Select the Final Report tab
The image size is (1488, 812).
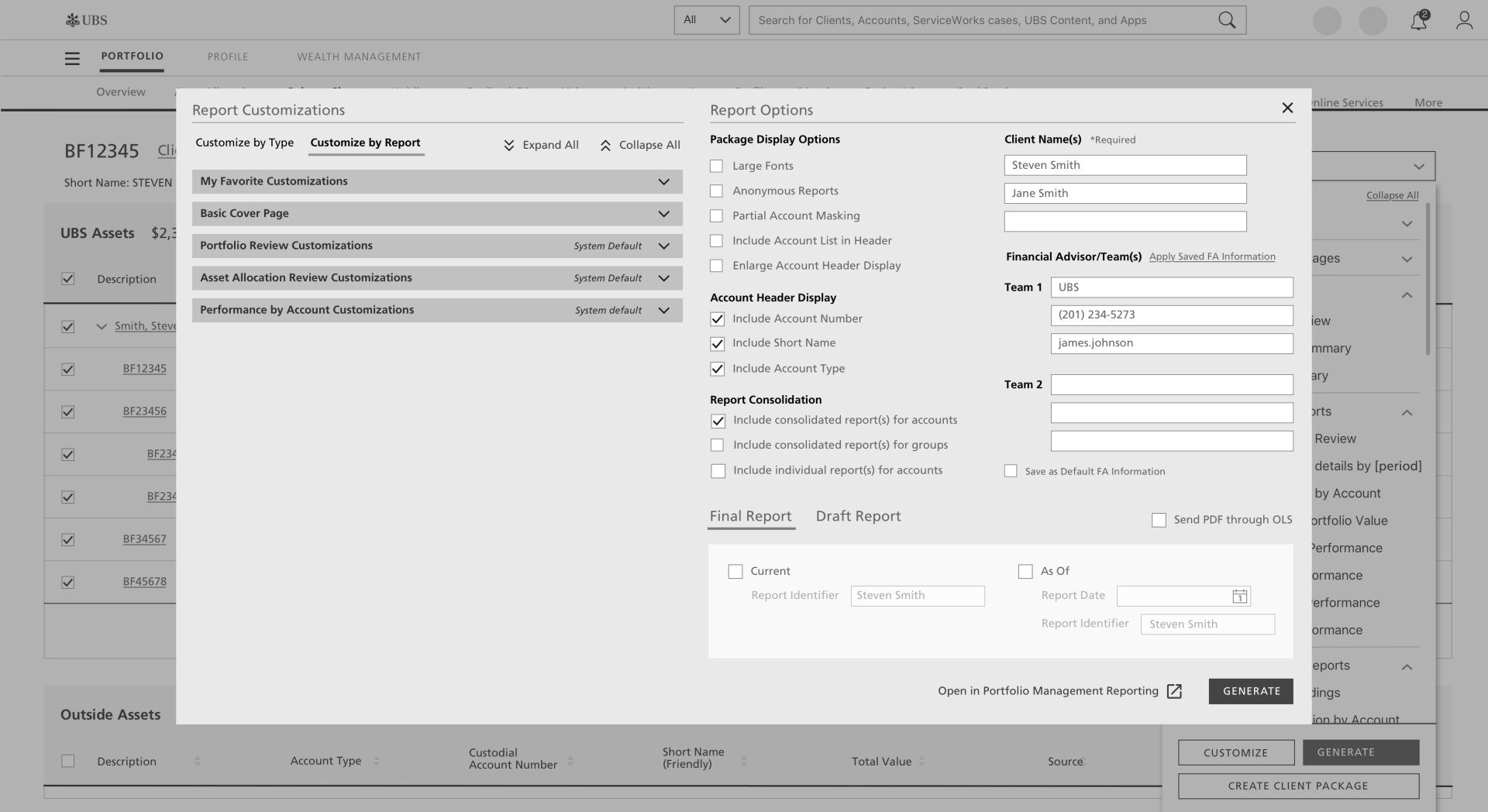pos(750,516)
